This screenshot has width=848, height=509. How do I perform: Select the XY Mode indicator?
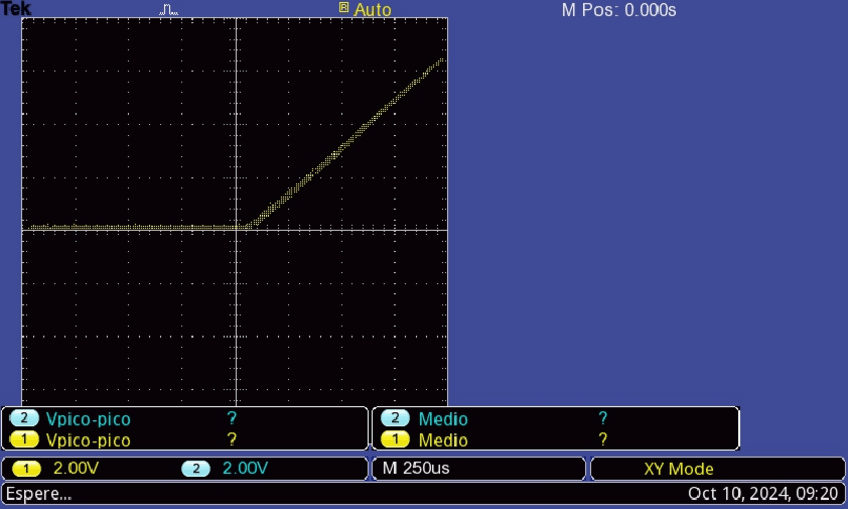678,468
